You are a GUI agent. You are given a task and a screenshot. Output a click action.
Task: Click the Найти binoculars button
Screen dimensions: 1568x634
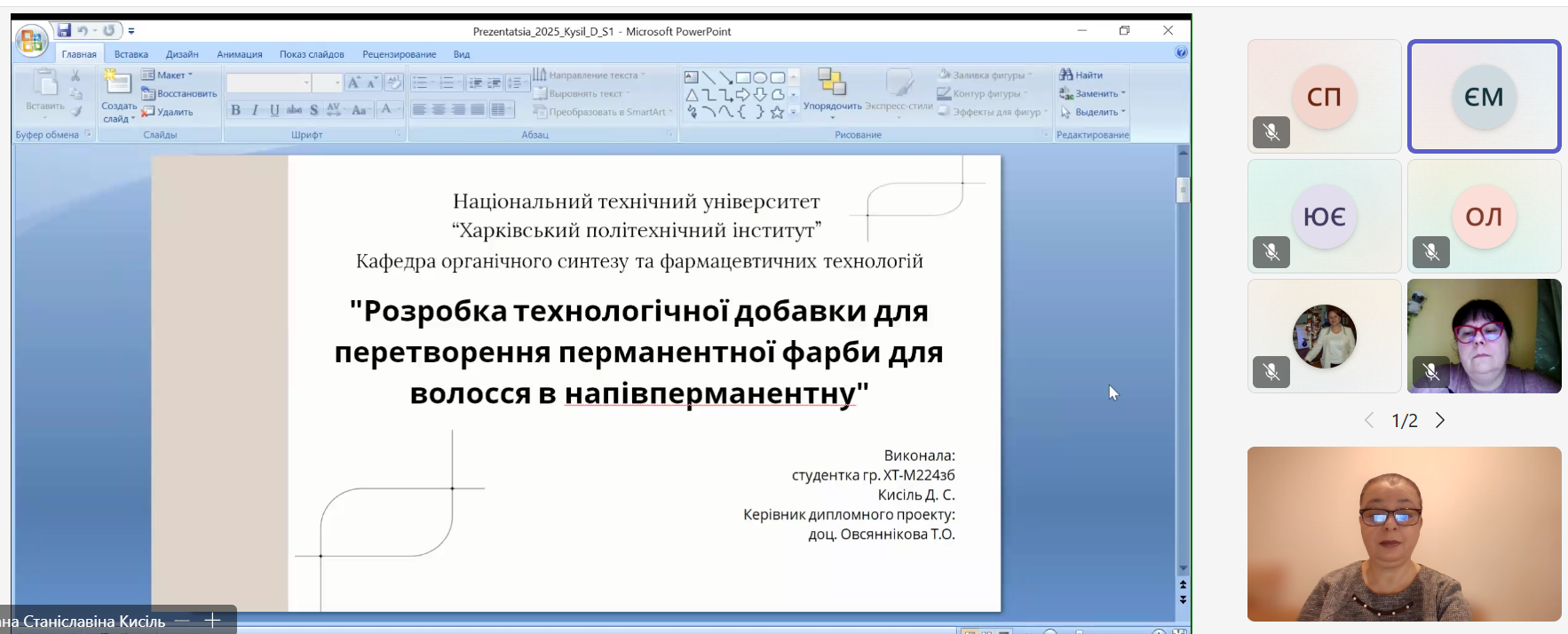tap(1081, 75)
